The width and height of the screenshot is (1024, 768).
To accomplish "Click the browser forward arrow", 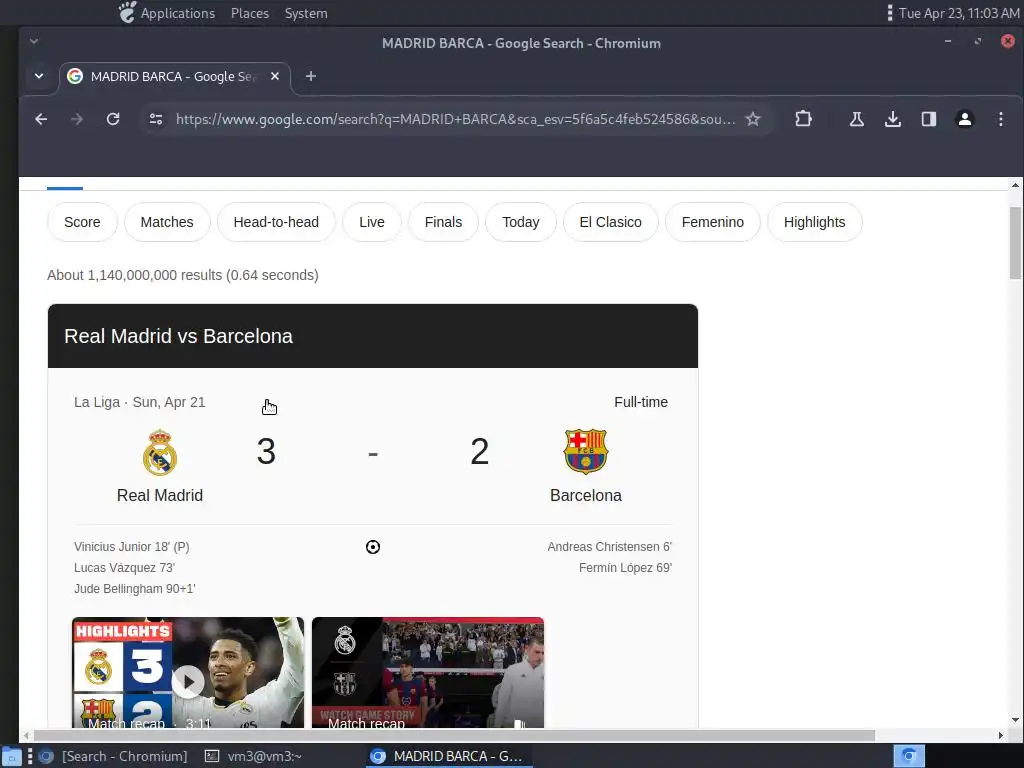I will [77, 119].
